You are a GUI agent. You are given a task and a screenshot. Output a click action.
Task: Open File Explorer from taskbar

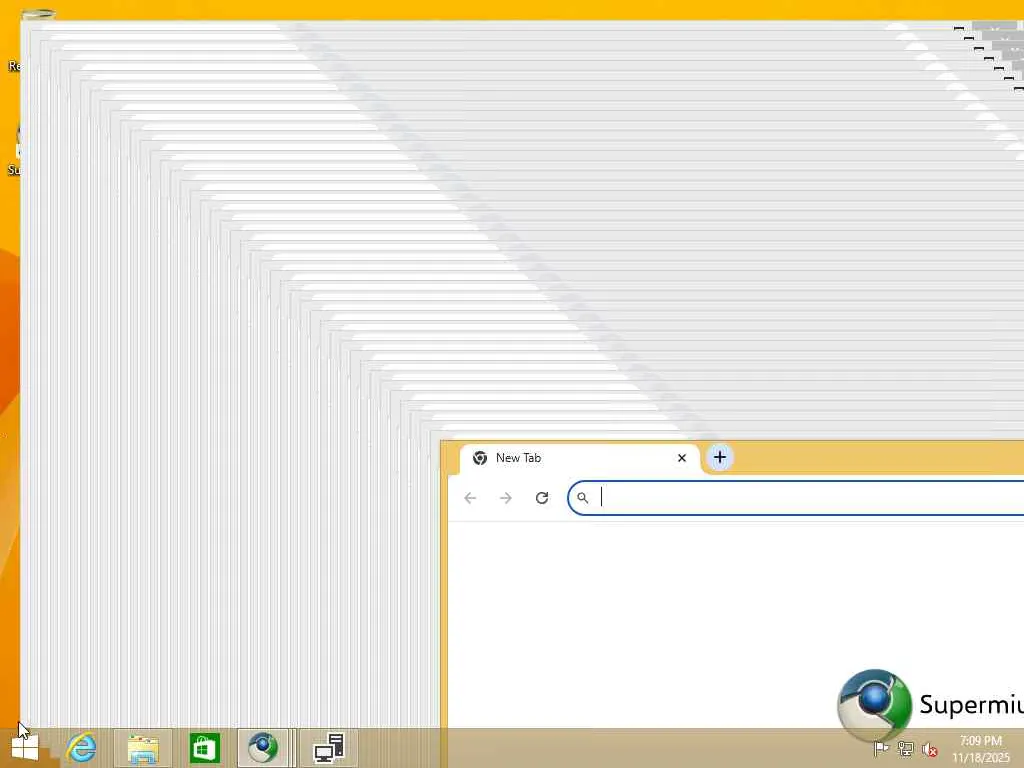(x=143, y=748)
